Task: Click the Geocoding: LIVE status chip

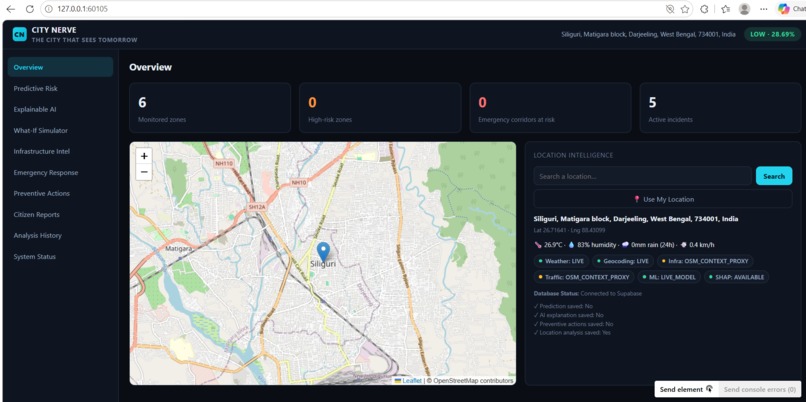Action: coord(624,261)
